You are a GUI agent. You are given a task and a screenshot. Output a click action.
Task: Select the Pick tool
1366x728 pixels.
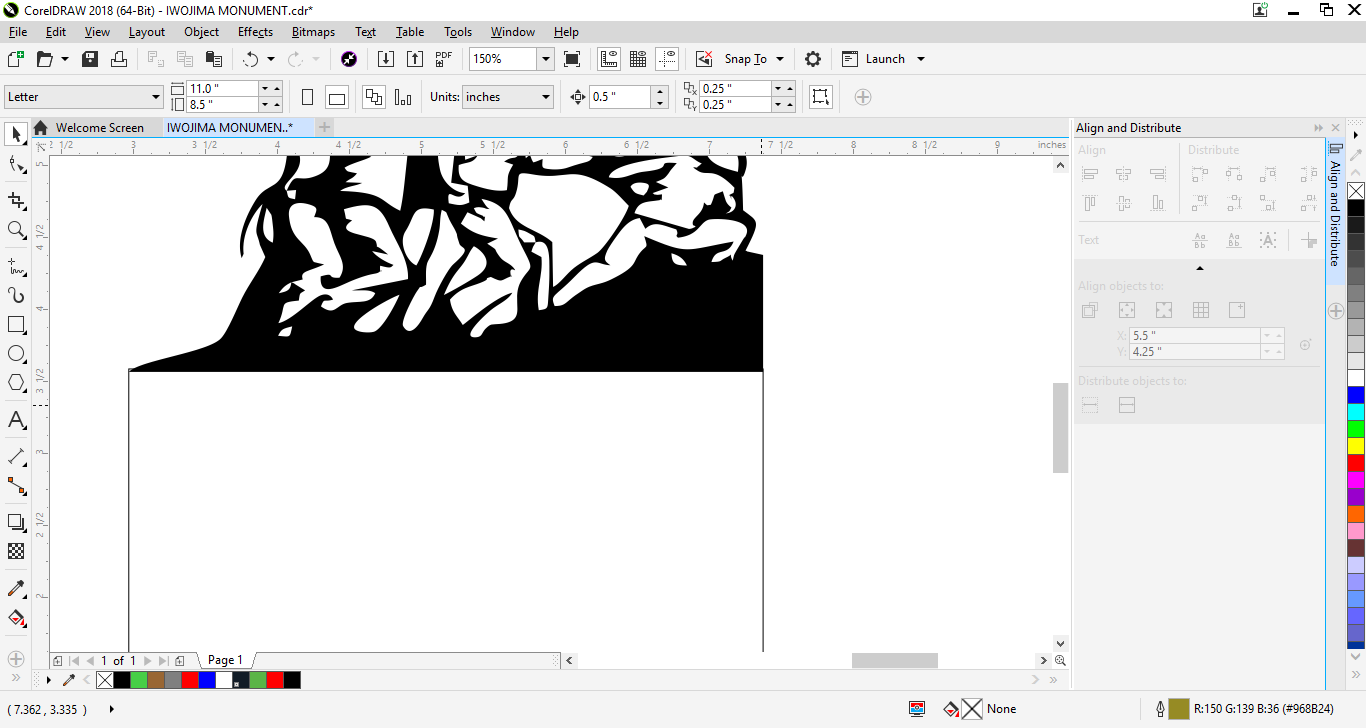point(17,134)
